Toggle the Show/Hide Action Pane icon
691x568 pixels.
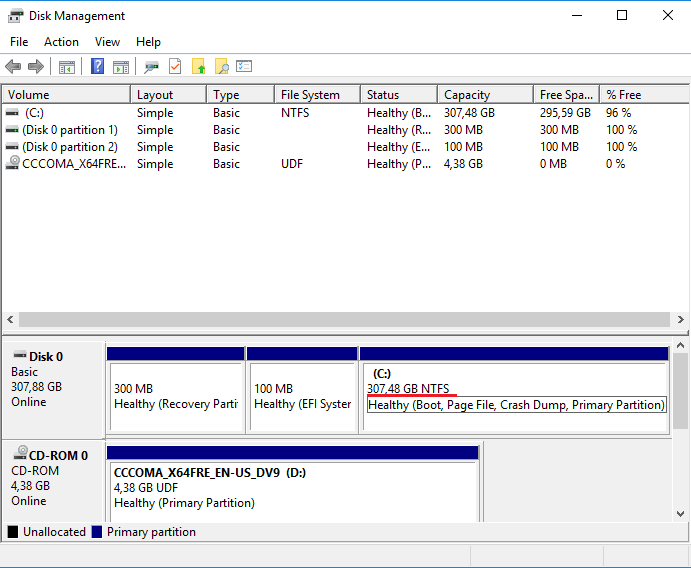[x=121, y=67]
